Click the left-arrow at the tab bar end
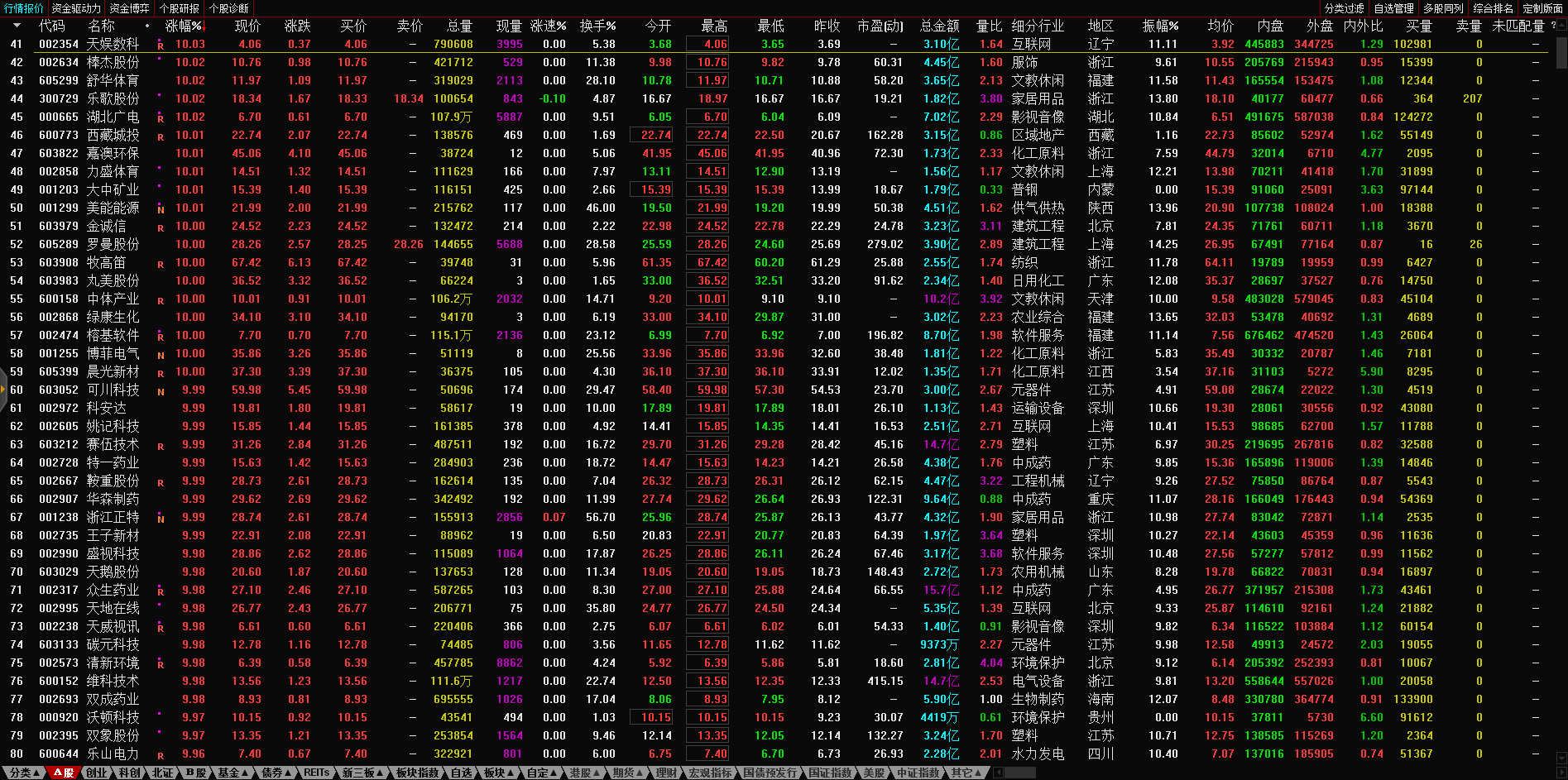This screenshot has width=1568, height=780. (x=998, y=773)
